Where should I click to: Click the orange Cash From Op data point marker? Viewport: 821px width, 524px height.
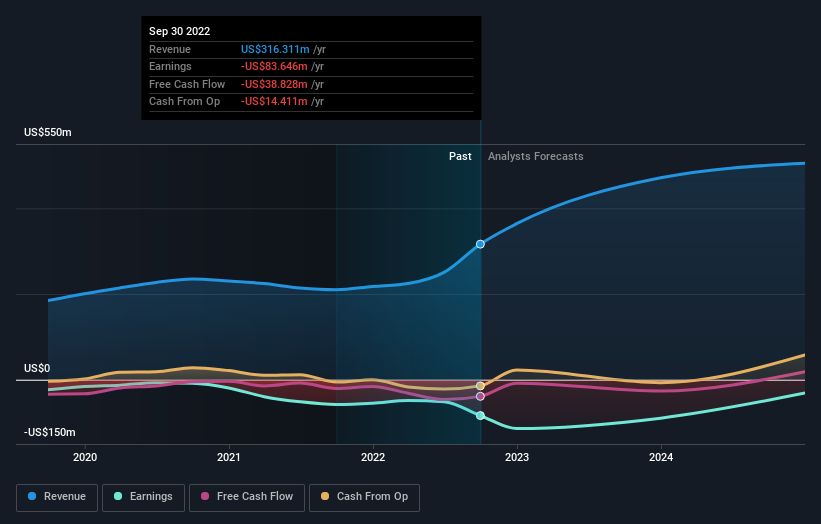tap(480, 386)
